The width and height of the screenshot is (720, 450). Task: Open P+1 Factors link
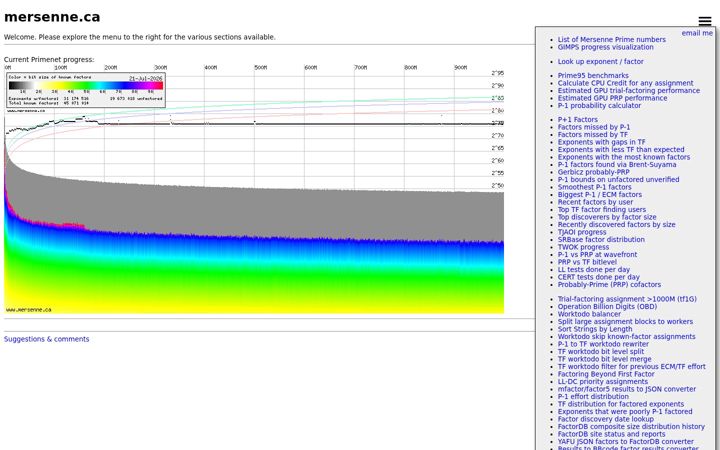tap(578, 119)
